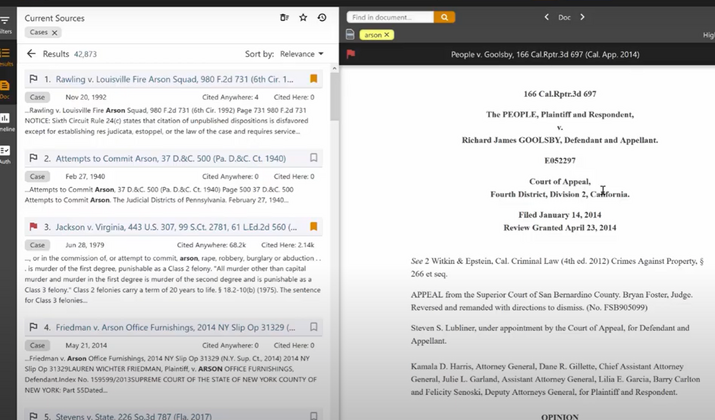Click the document icon beside arson chip
This screenshot has height=420, width=715.
[x=350, y=35]
